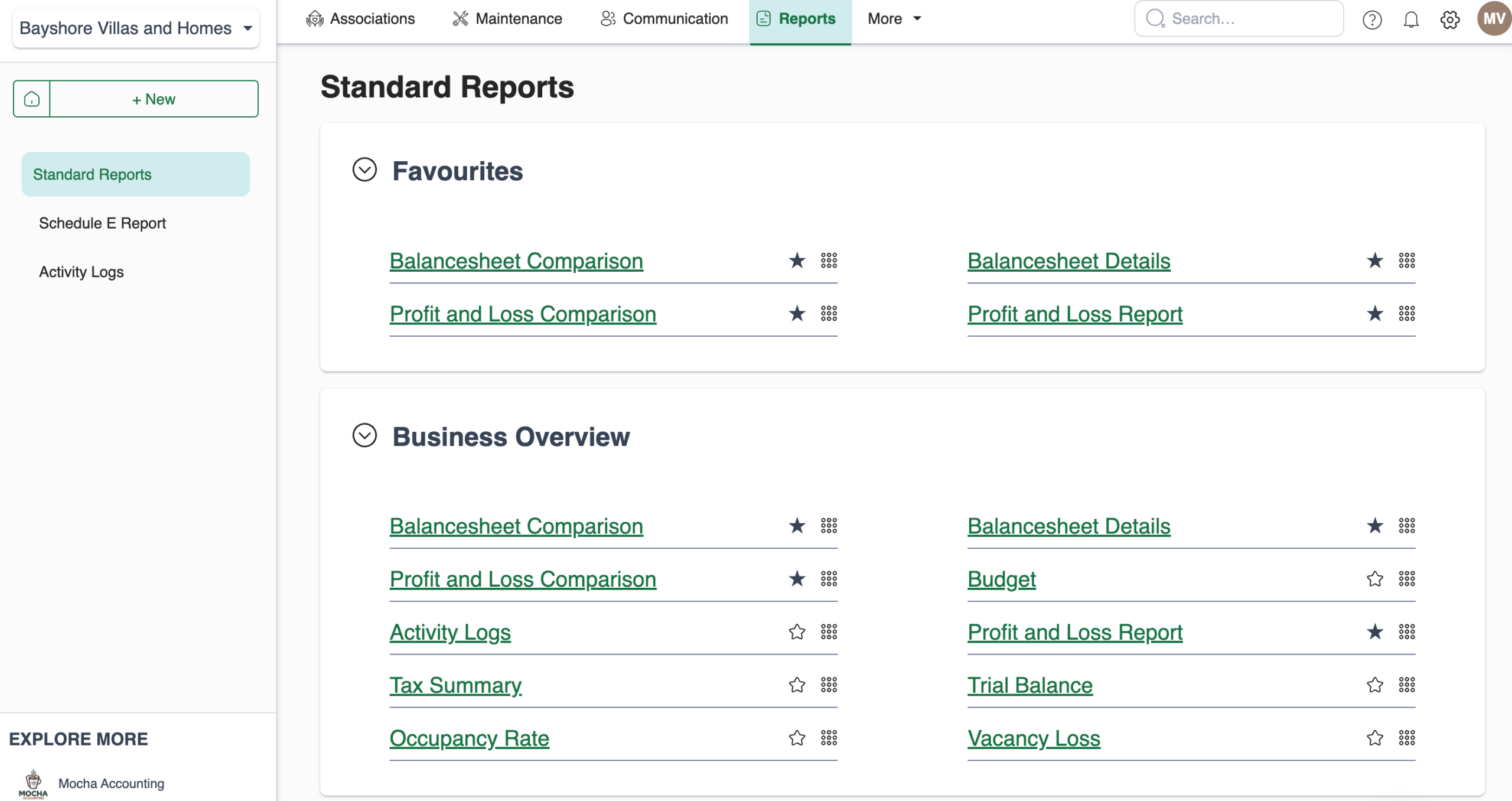
Task: Click the search magnifier icon
Action: 1156,18
